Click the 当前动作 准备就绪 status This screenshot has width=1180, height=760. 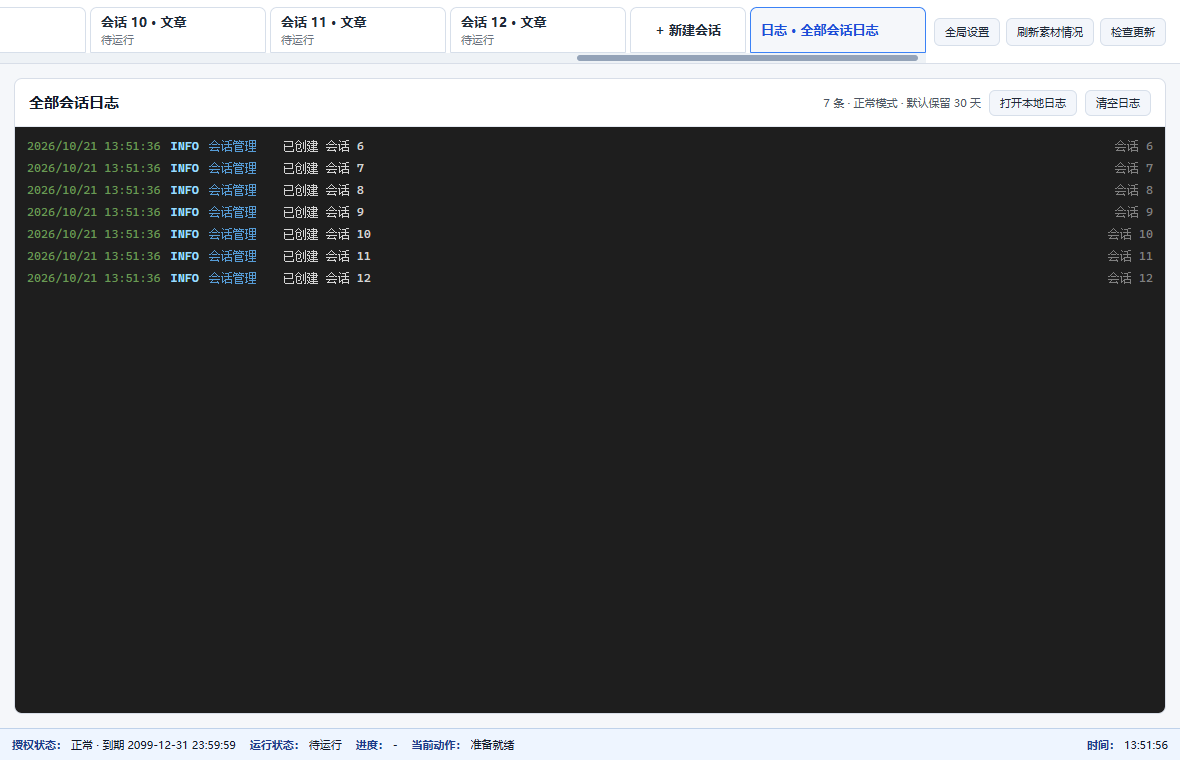click(463, 745)
